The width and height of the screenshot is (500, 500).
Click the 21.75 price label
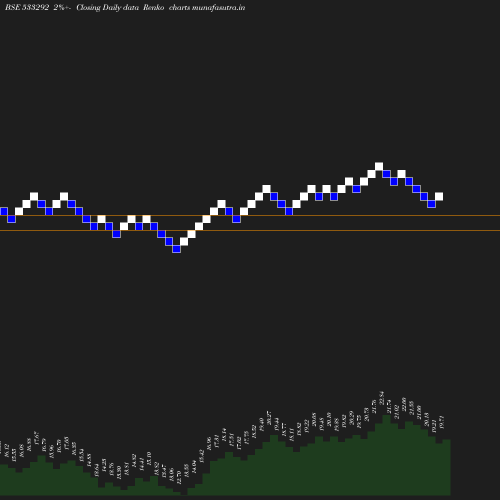pos(374,407)
